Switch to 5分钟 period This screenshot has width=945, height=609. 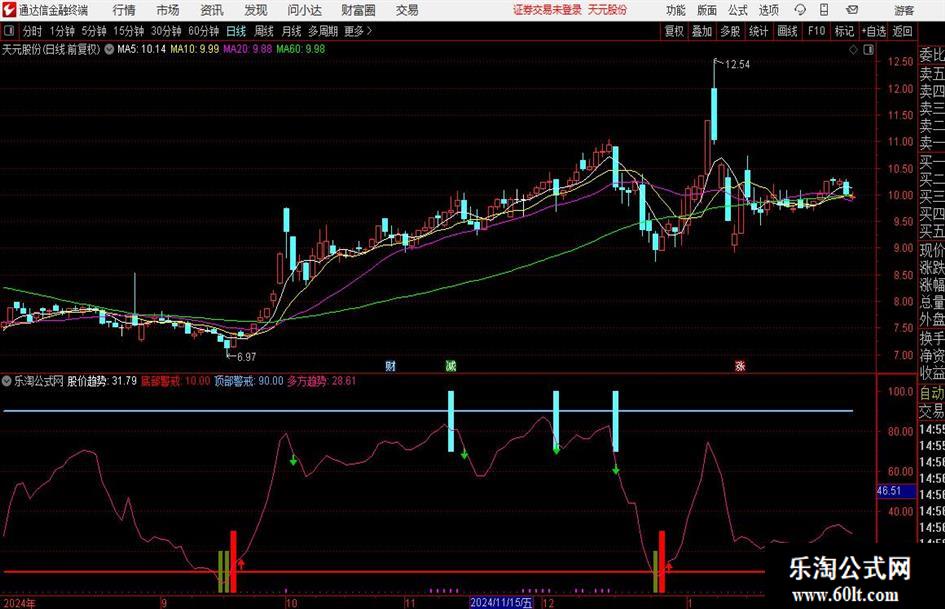point(94,31)
